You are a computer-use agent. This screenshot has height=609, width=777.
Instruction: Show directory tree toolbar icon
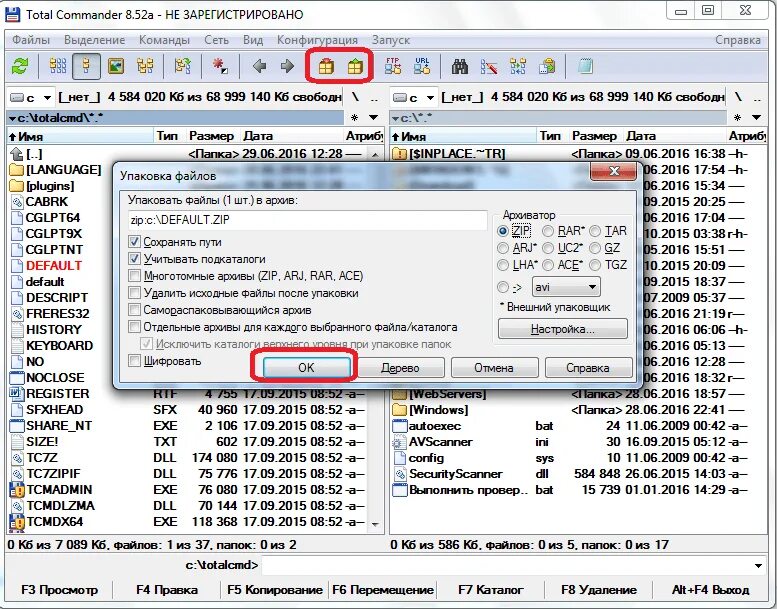pos(145,66)
